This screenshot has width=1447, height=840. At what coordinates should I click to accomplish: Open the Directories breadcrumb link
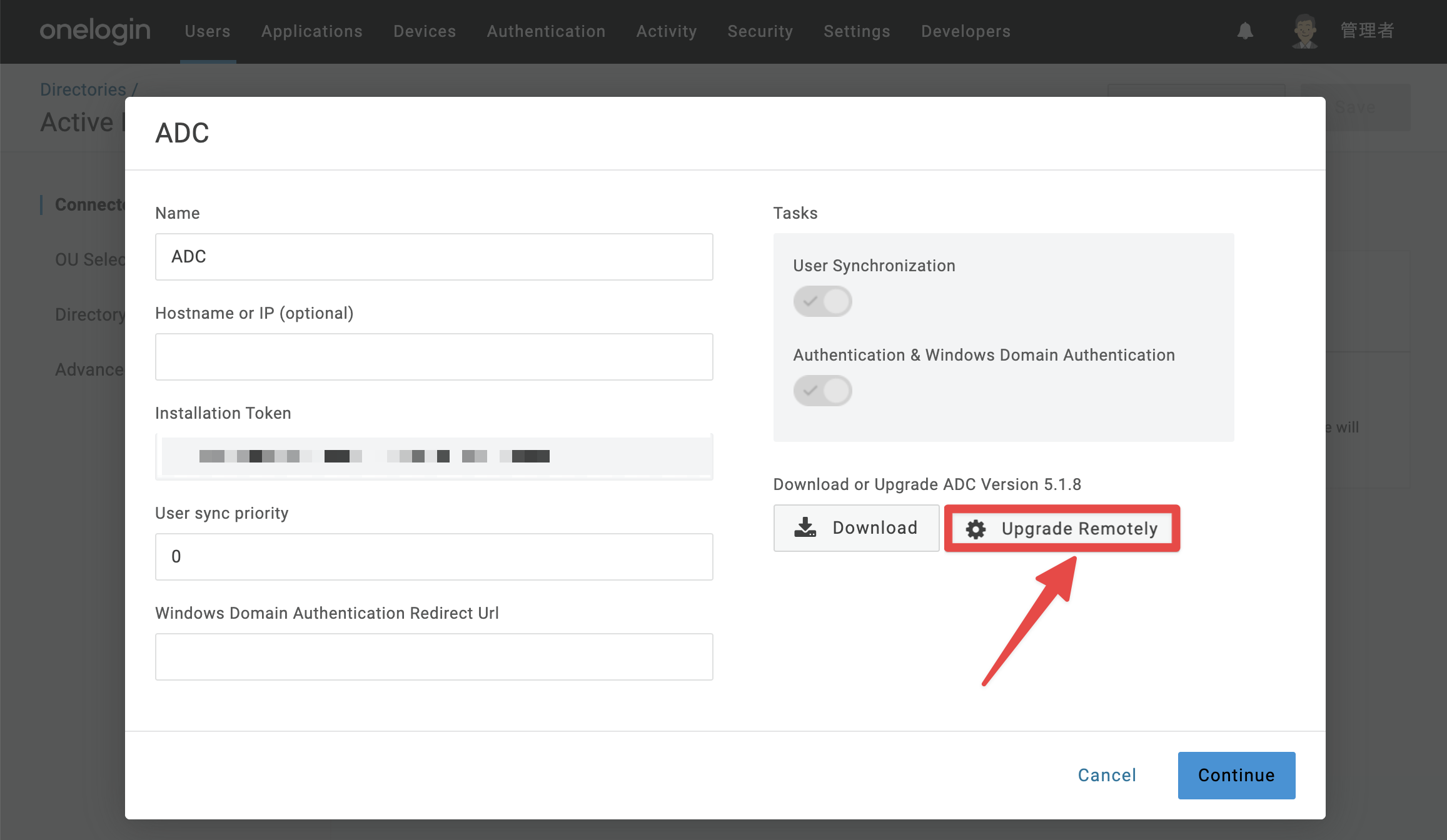coord(83,89)
